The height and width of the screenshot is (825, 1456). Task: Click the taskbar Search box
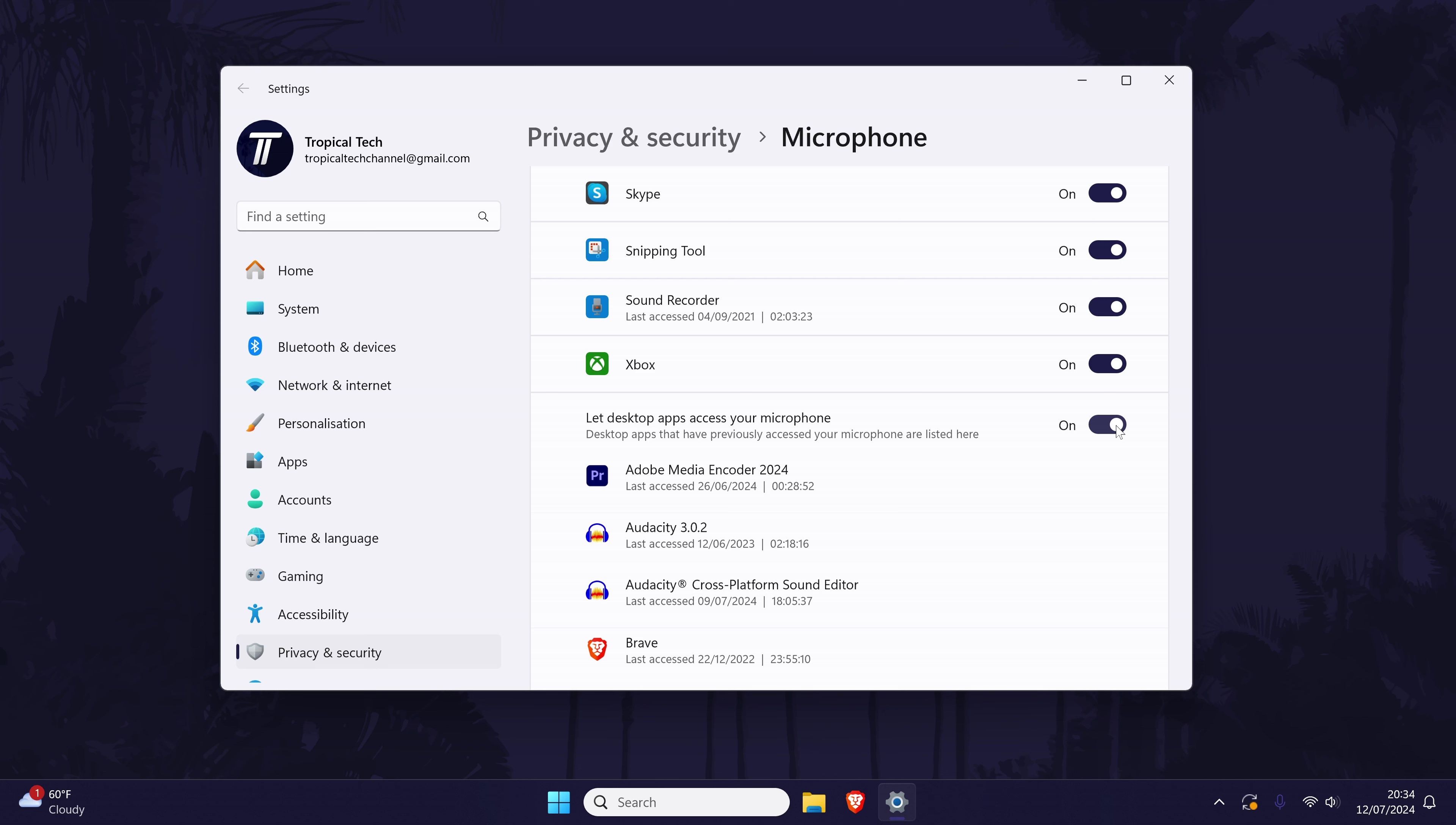(686, 802)
